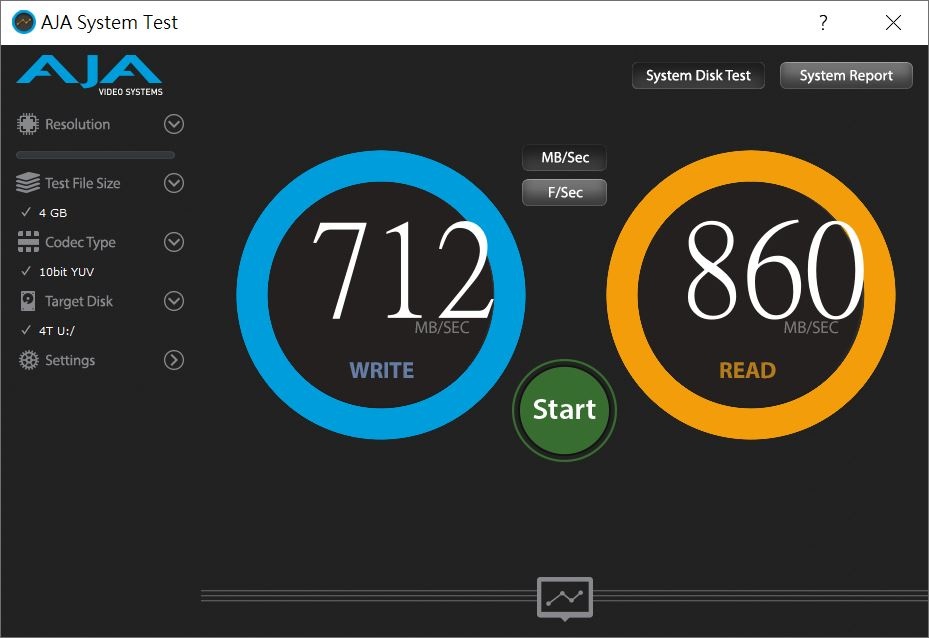Viewport: 929px width, 638px height.
Task: Click the AJA System Test window title
Action: 110,23
